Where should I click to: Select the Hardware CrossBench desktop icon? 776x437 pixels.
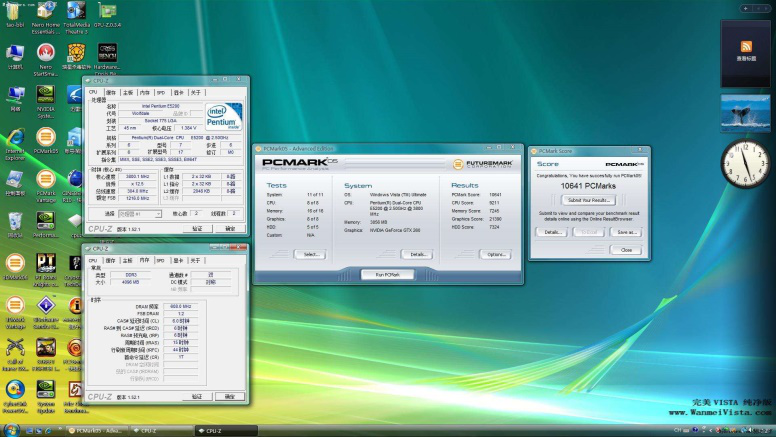(107, 58)
